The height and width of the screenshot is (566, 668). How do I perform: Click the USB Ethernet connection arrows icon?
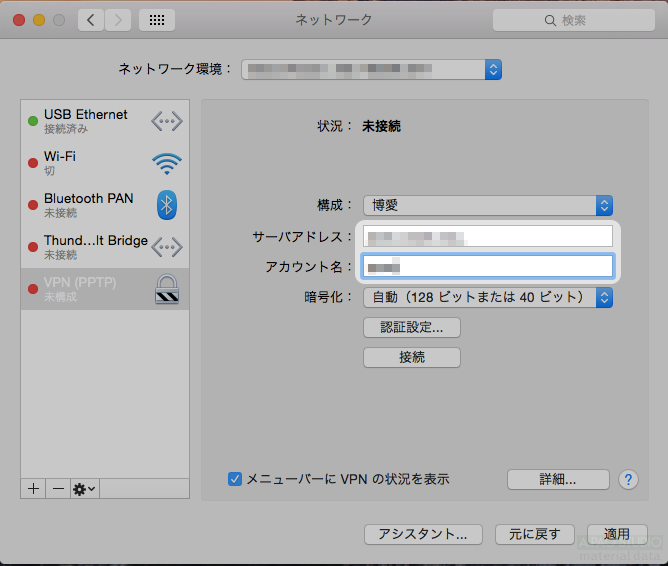(x=167, y=121)
